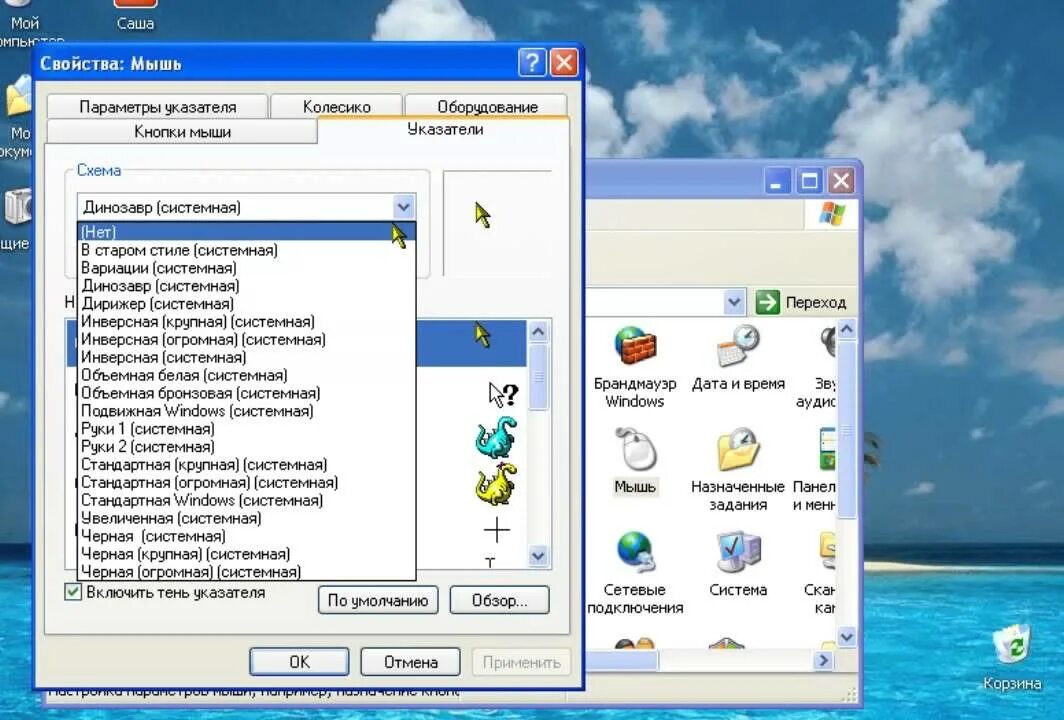Click the help question-mark title bar button

coord(532,63)
